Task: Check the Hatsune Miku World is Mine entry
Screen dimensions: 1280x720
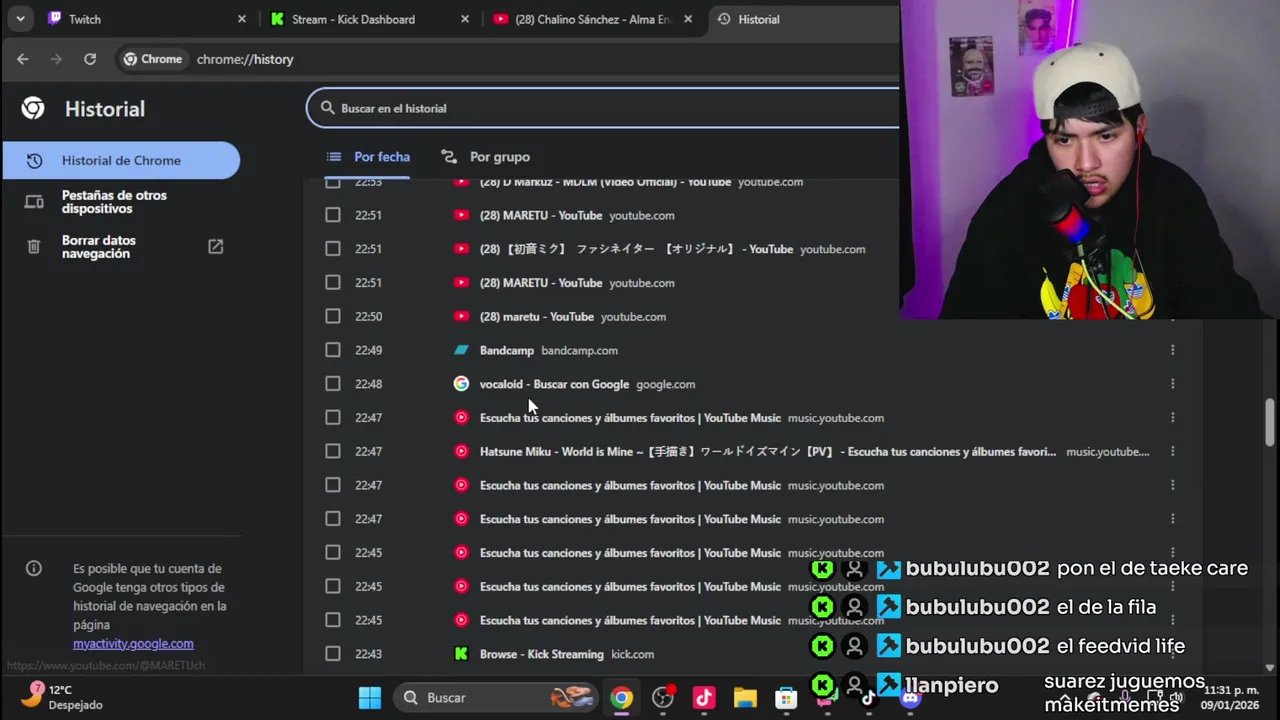Action: click(333, 451)
